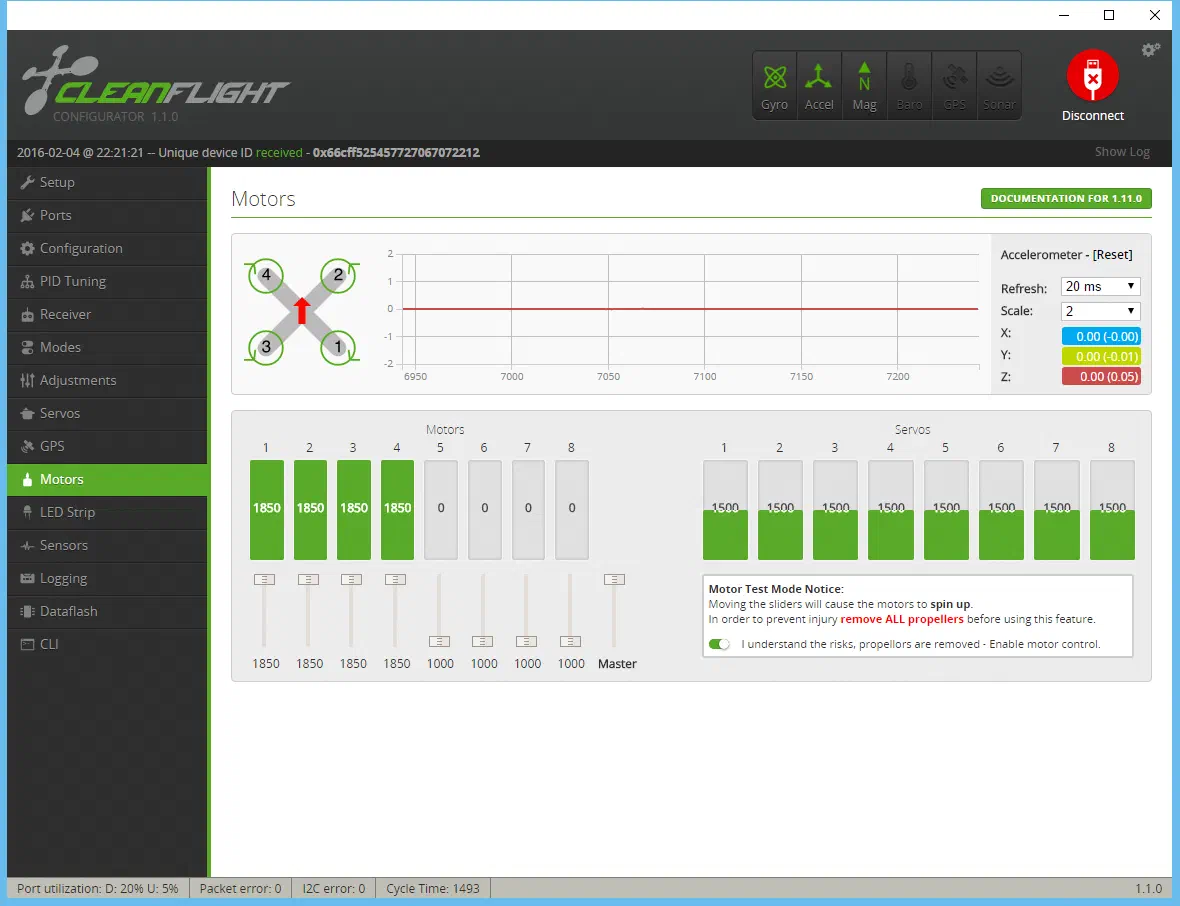Disable the motor control risk toggle

click(x=719, y=644)
